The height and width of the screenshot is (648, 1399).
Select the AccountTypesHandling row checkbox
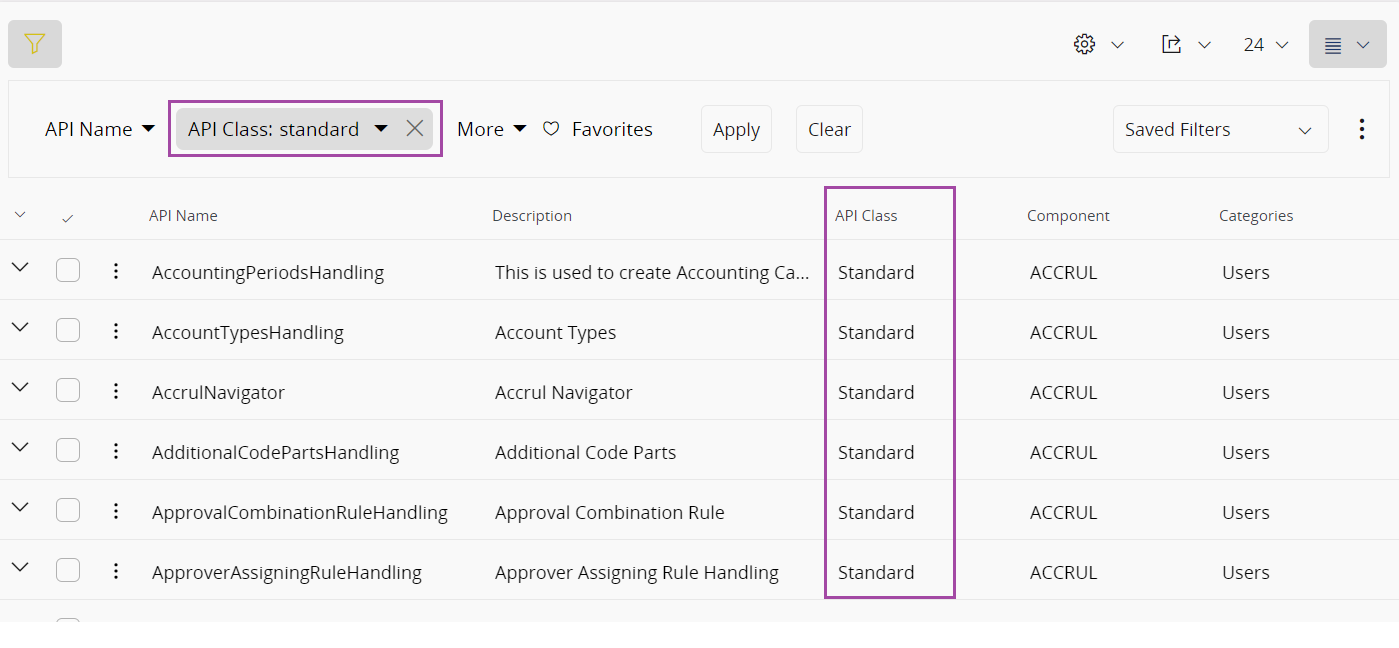pos(68,330)
